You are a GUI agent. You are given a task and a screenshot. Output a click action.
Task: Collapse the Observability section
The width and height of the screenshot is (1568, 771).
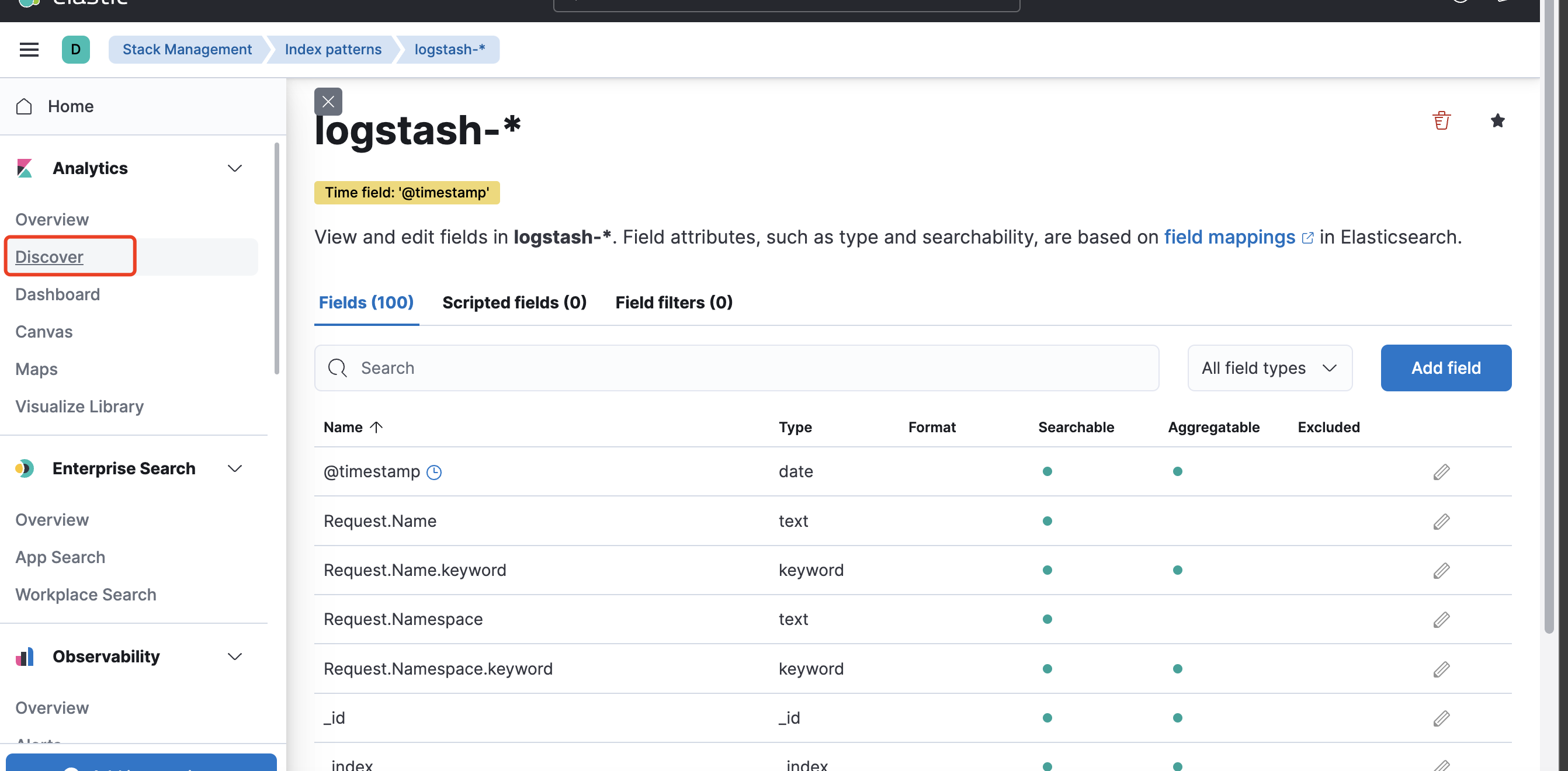tap(234, 657)
